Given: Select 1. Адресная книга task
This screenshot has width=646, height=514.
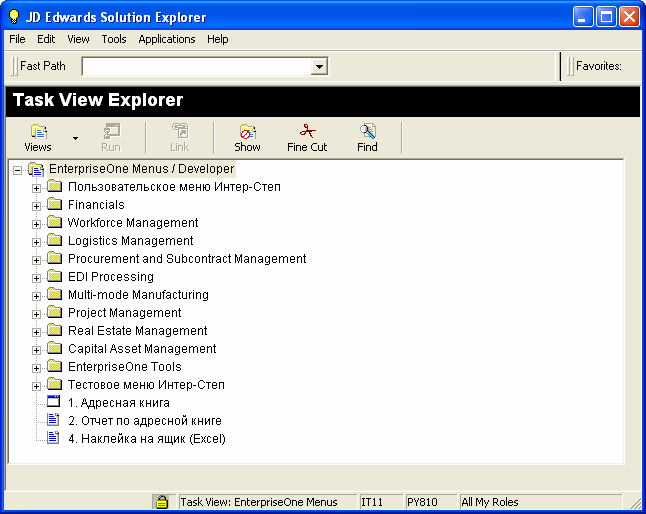Looking at the screenshot, I should click(119, 402).
